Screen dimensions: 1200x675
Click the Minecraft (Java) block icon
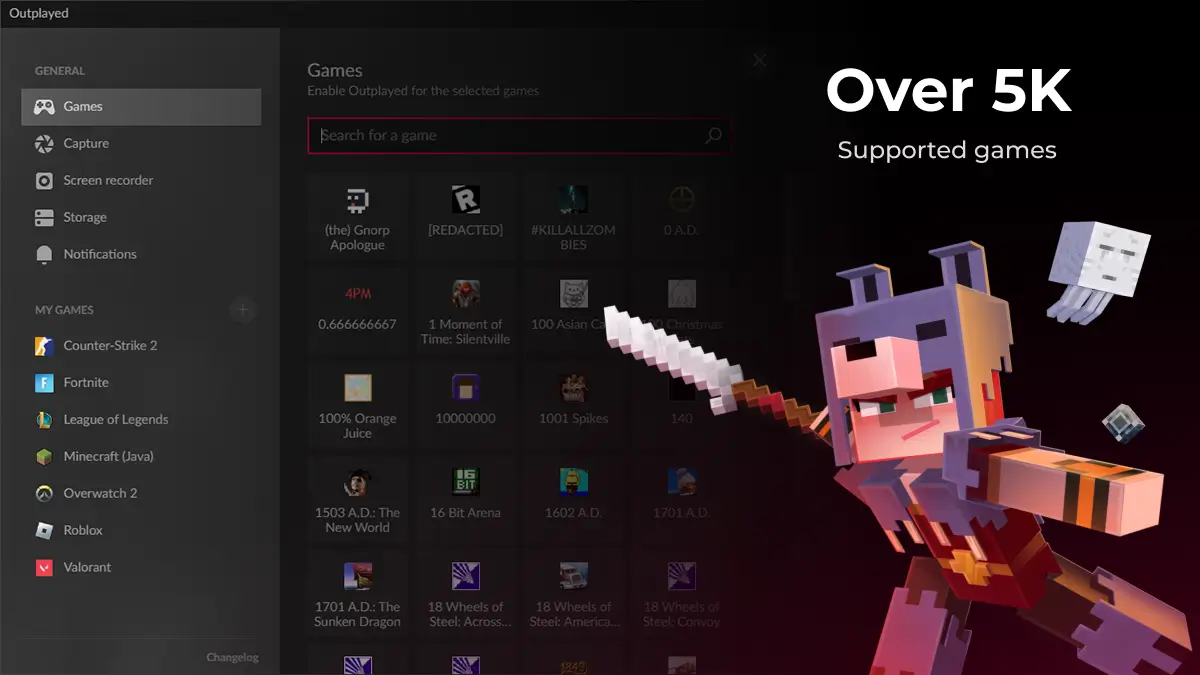pos(44,457)
